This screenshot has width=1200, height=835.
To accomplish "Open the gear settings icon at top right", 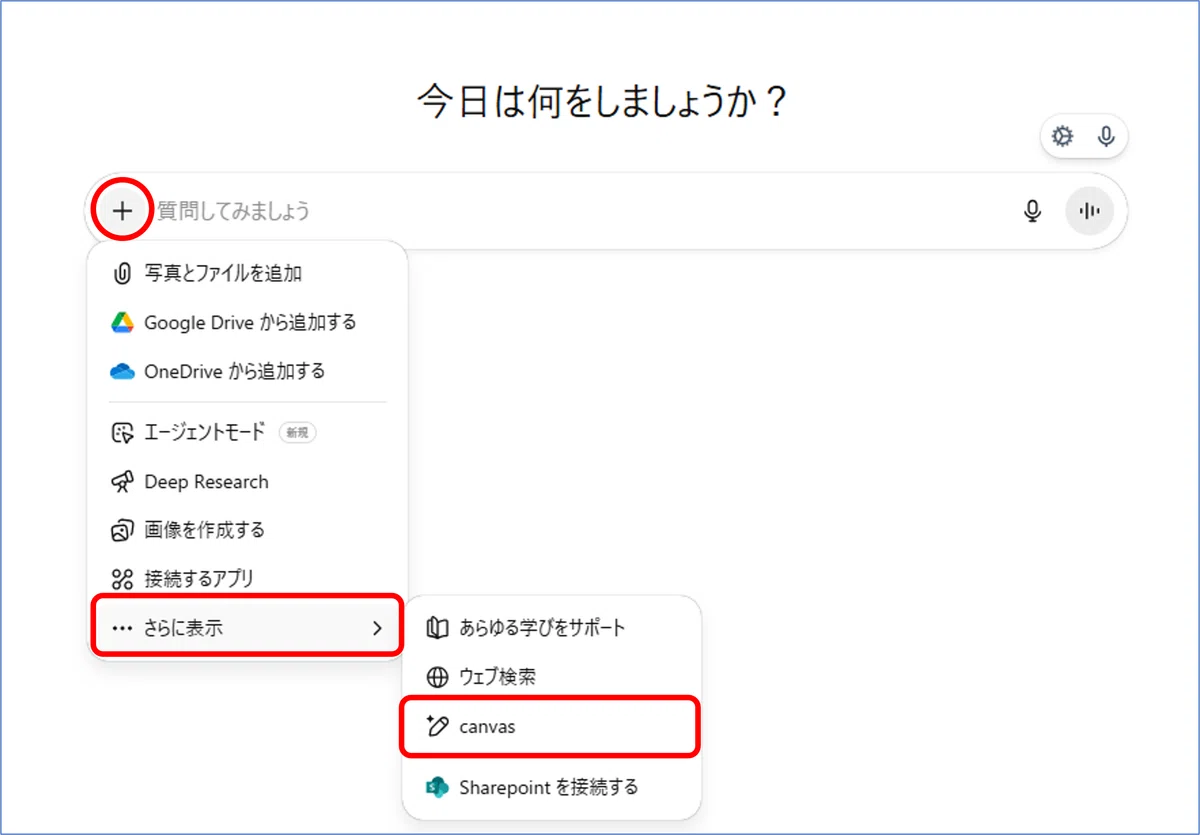I will point(1063,137).
